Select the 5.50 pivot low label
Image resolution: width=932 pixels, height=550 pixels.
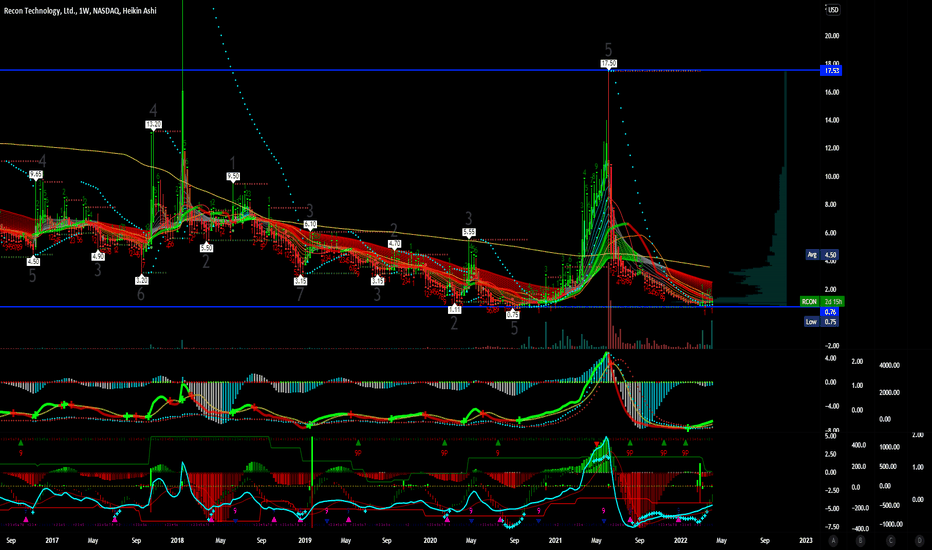206,247
